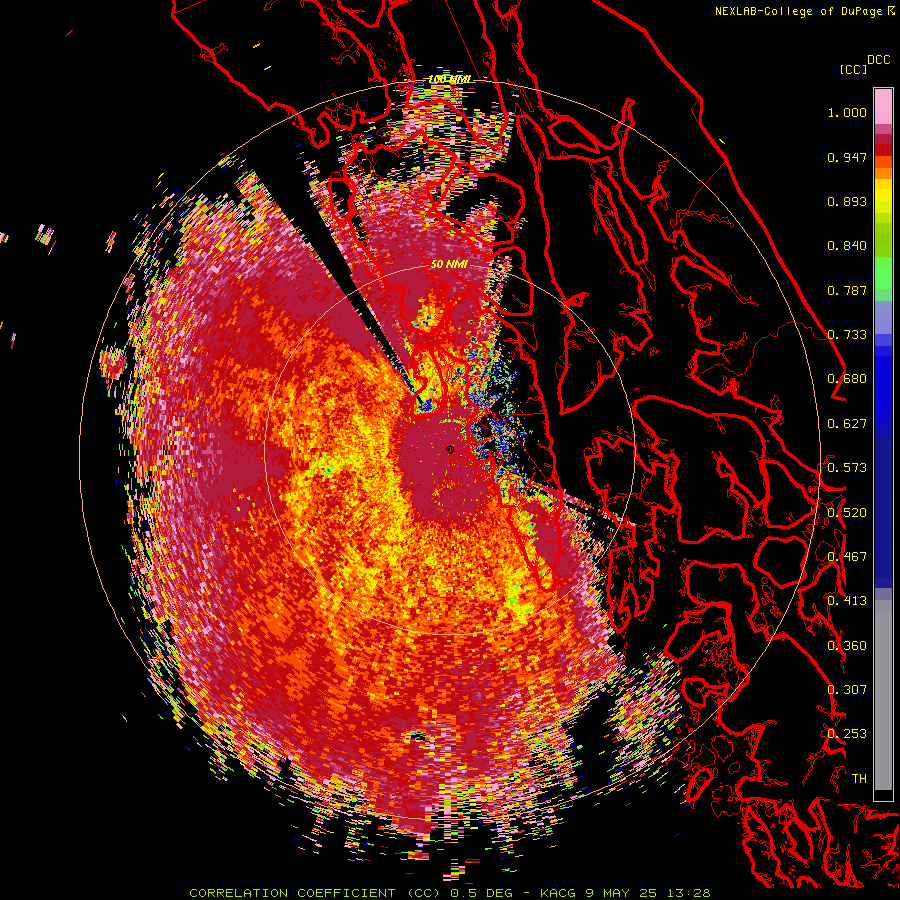Click the DCC label above the color scale
The image size is (900, 900).
[x=879, y=60]
